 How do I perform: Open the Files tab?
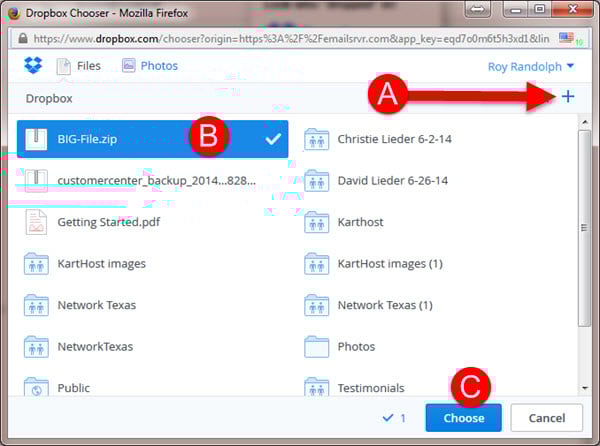point(79,66)
